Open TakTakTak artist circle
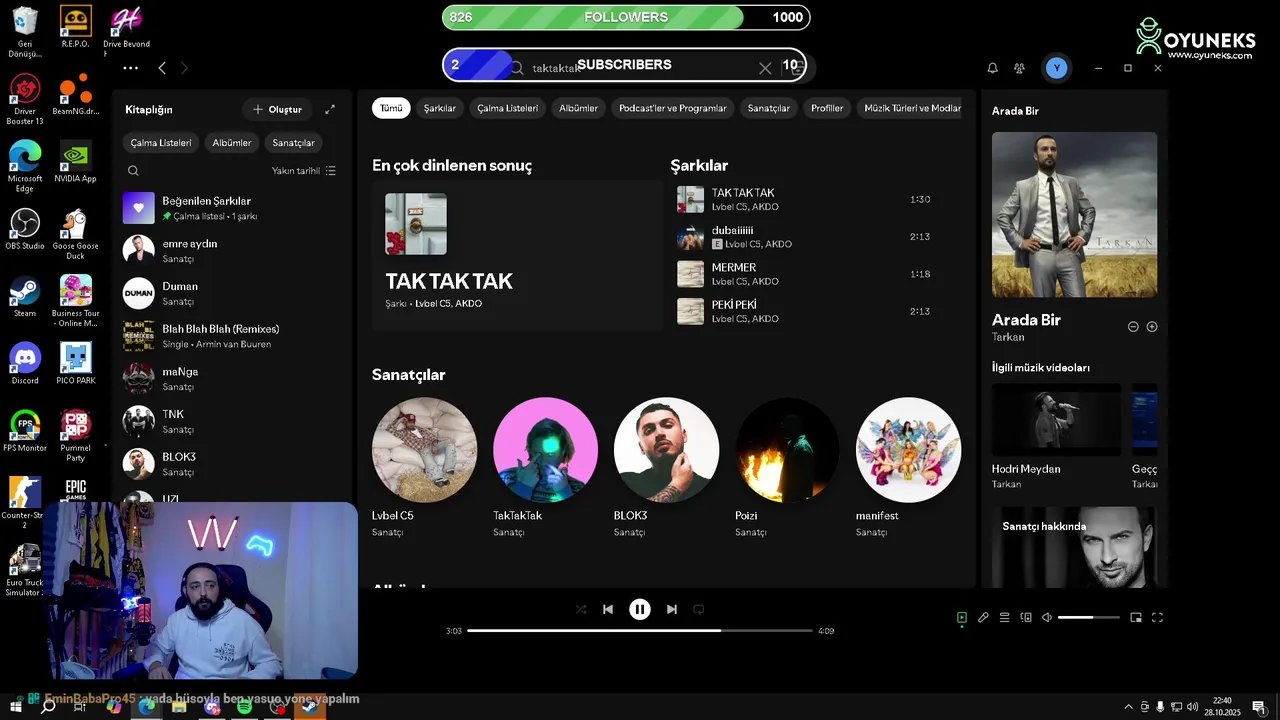This screenshot has width=1280, height=720. coord(545,450)
